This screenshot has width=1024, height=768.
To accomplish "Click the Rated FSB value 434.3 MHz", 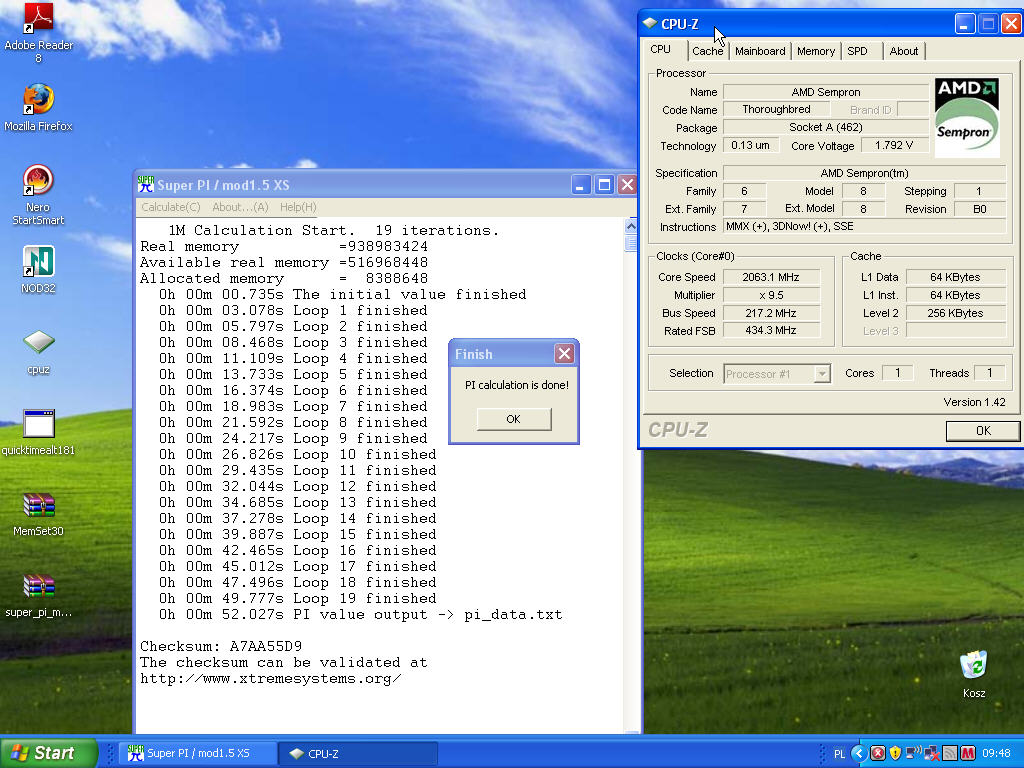I will [771, 330].
